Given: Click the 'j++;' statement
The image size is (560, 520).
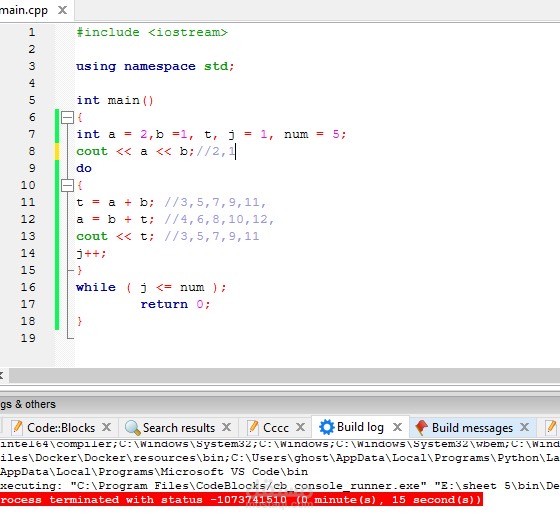Looking at the screenshot, I should coord(91,254).
